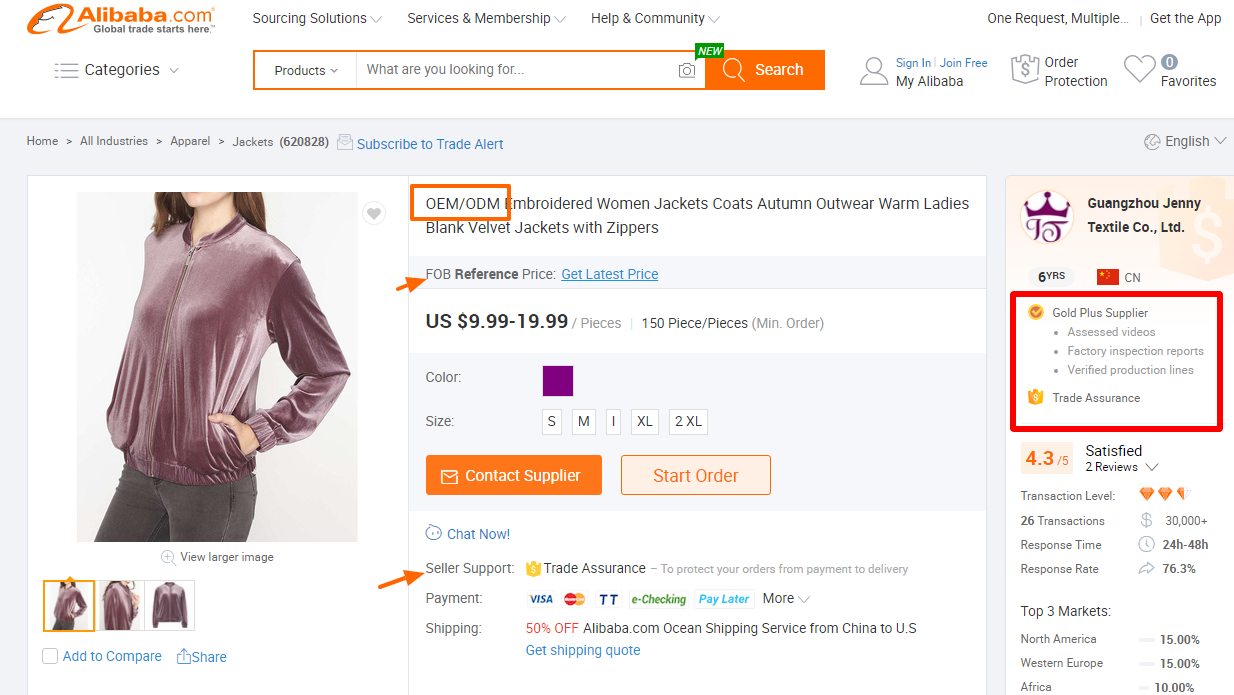The width and height of the screenshot is (1234, 695).
Task: Open the Sourcing Solutions menu
Action: coord(310,18)
